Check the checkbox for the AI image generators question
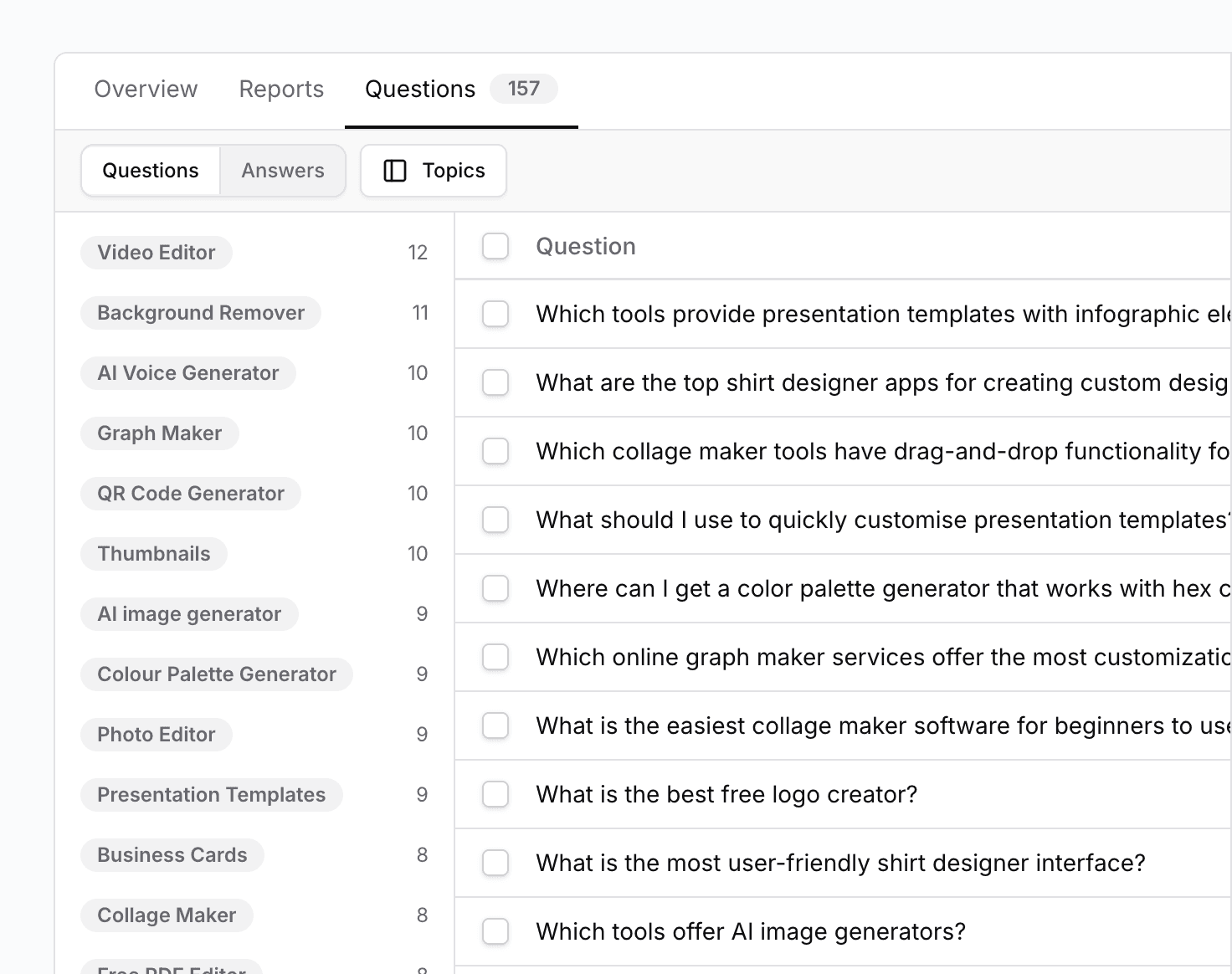 coord(495,931)
